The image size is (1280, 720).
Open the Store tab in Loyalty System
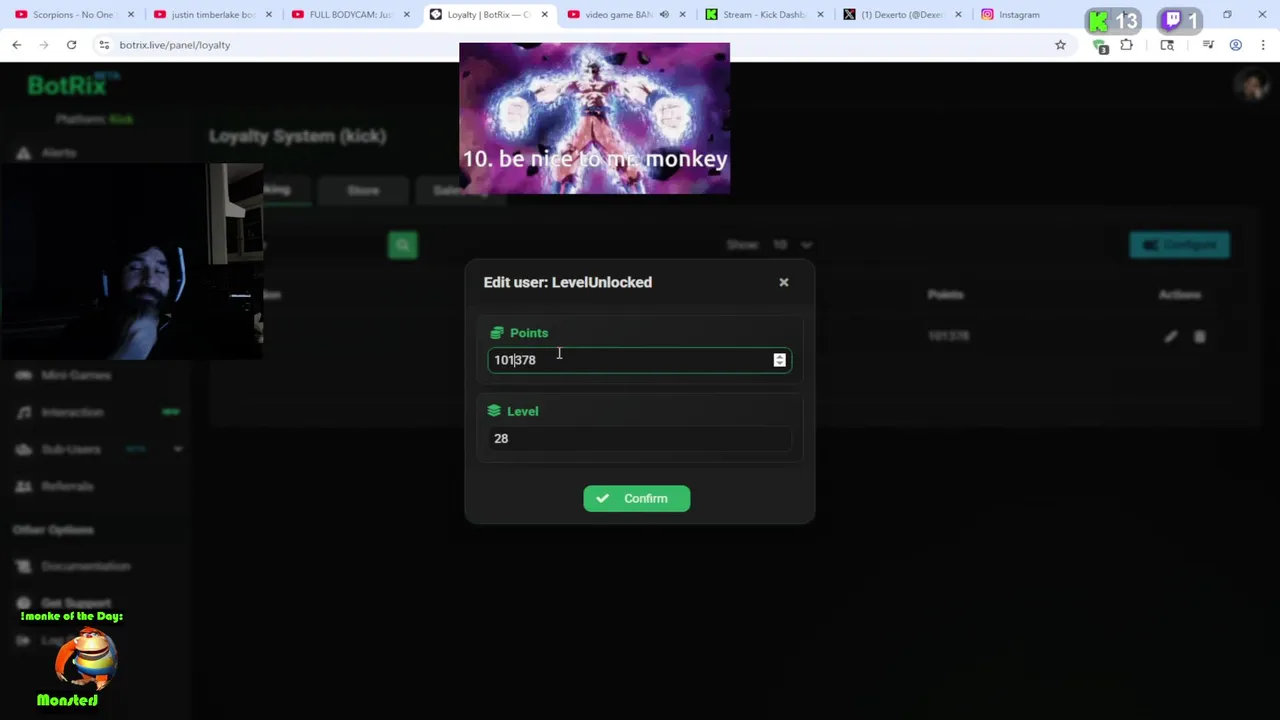pos(363,190)
